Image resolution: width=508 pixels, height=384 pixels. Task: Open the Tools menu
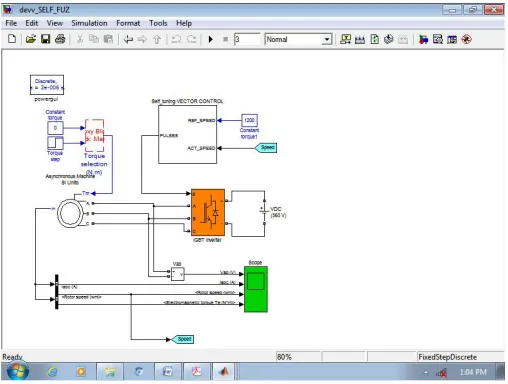(x=158, y=23)
